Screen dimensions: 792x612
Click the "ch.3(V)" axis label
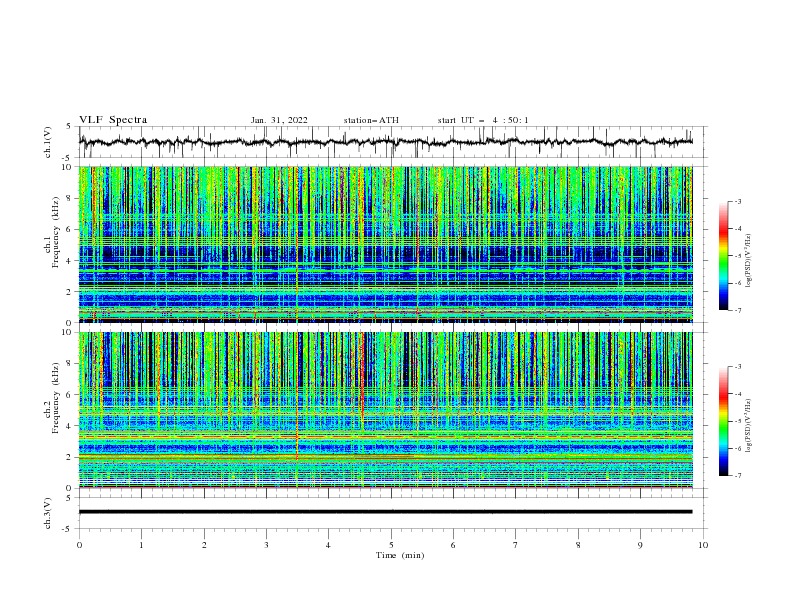click(x=48, y=513)
